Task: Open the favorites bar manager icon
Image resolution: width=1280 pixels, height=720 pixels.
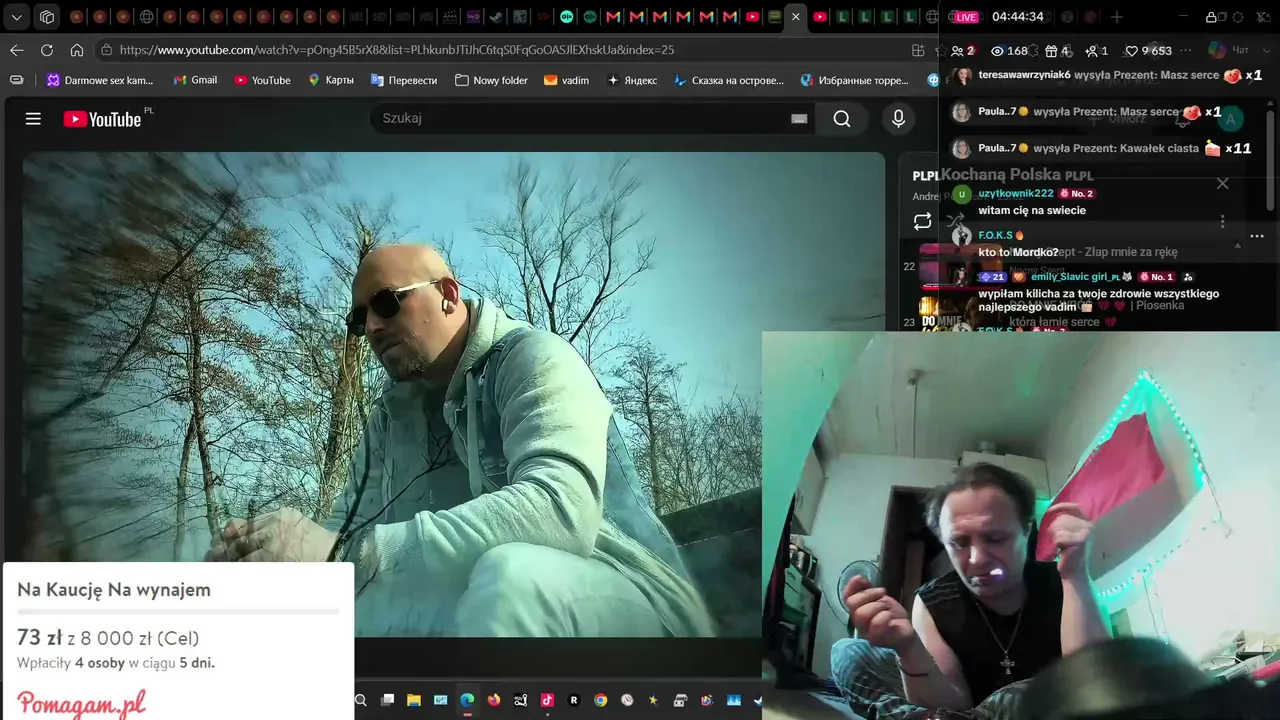Action: 17,80
